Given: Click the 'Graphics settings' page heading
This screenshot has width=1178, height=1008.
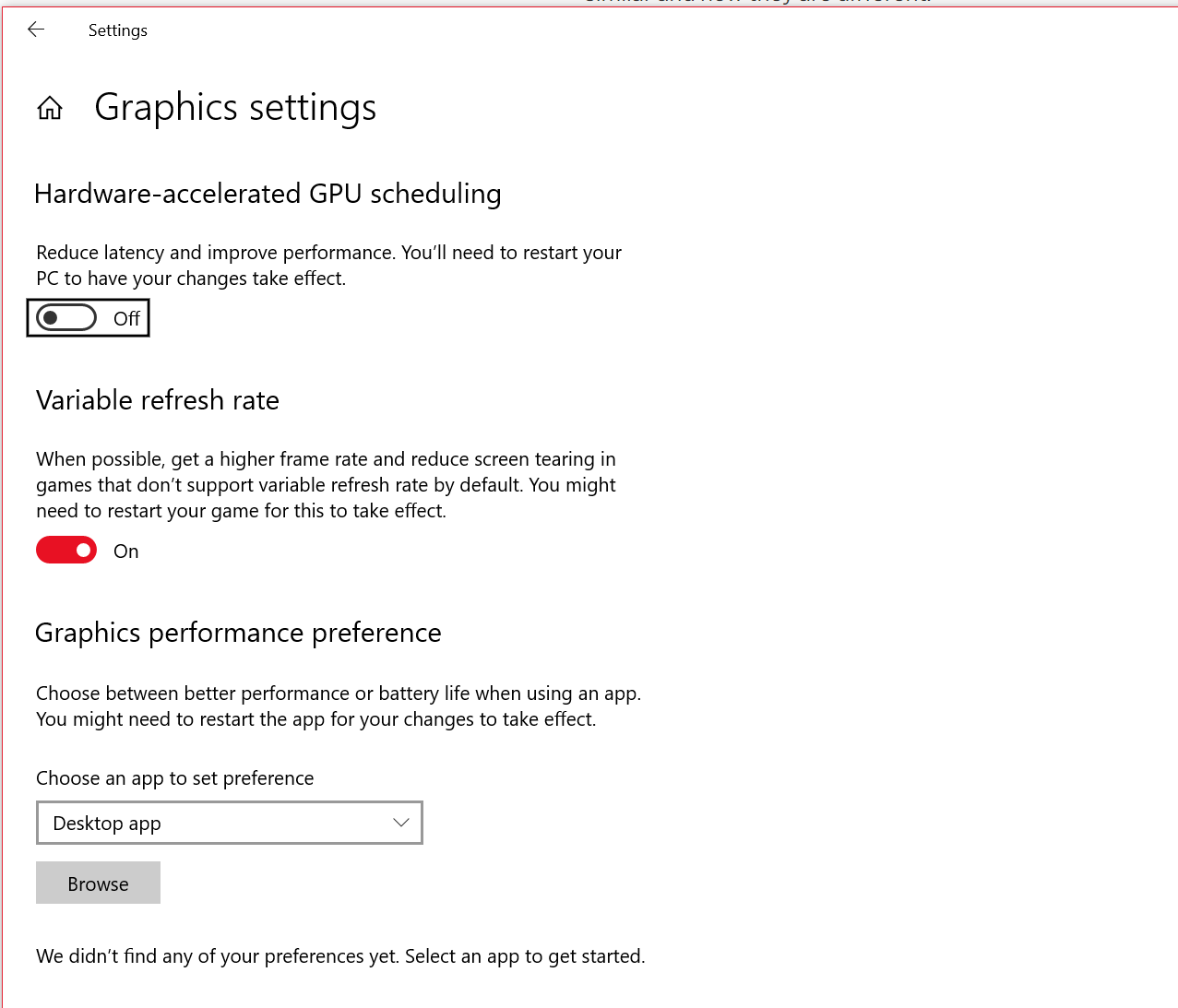Looking at the screenshot, I should (235, 108).
